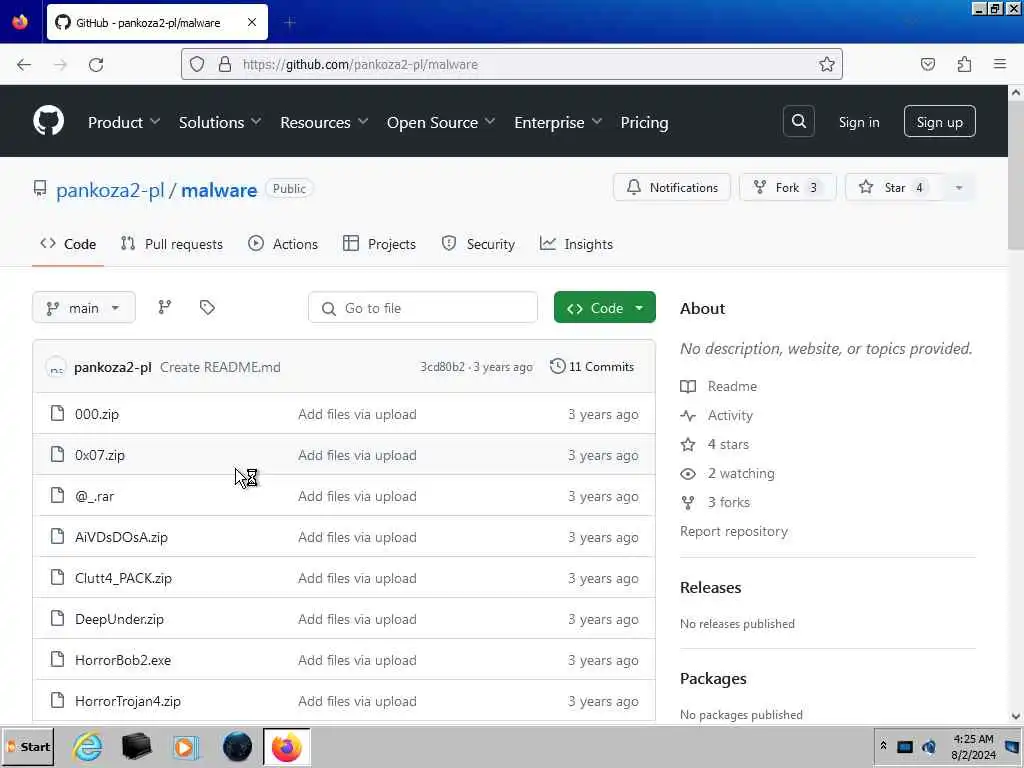Expand the Product menu

pos(124,122)
